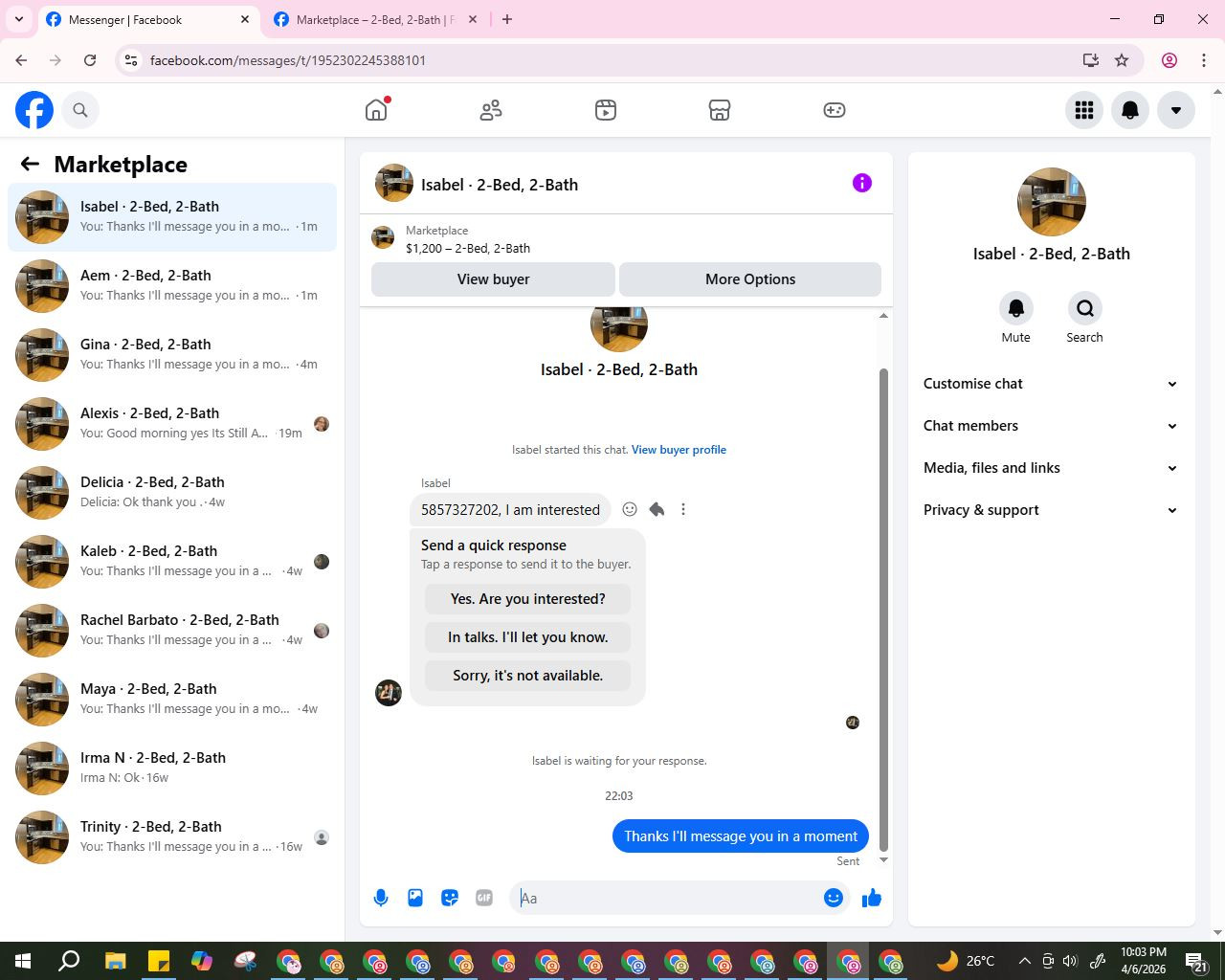Open Gaming controller icon in navigation
Screen dimensions: 1225x980
click(835, 110)
